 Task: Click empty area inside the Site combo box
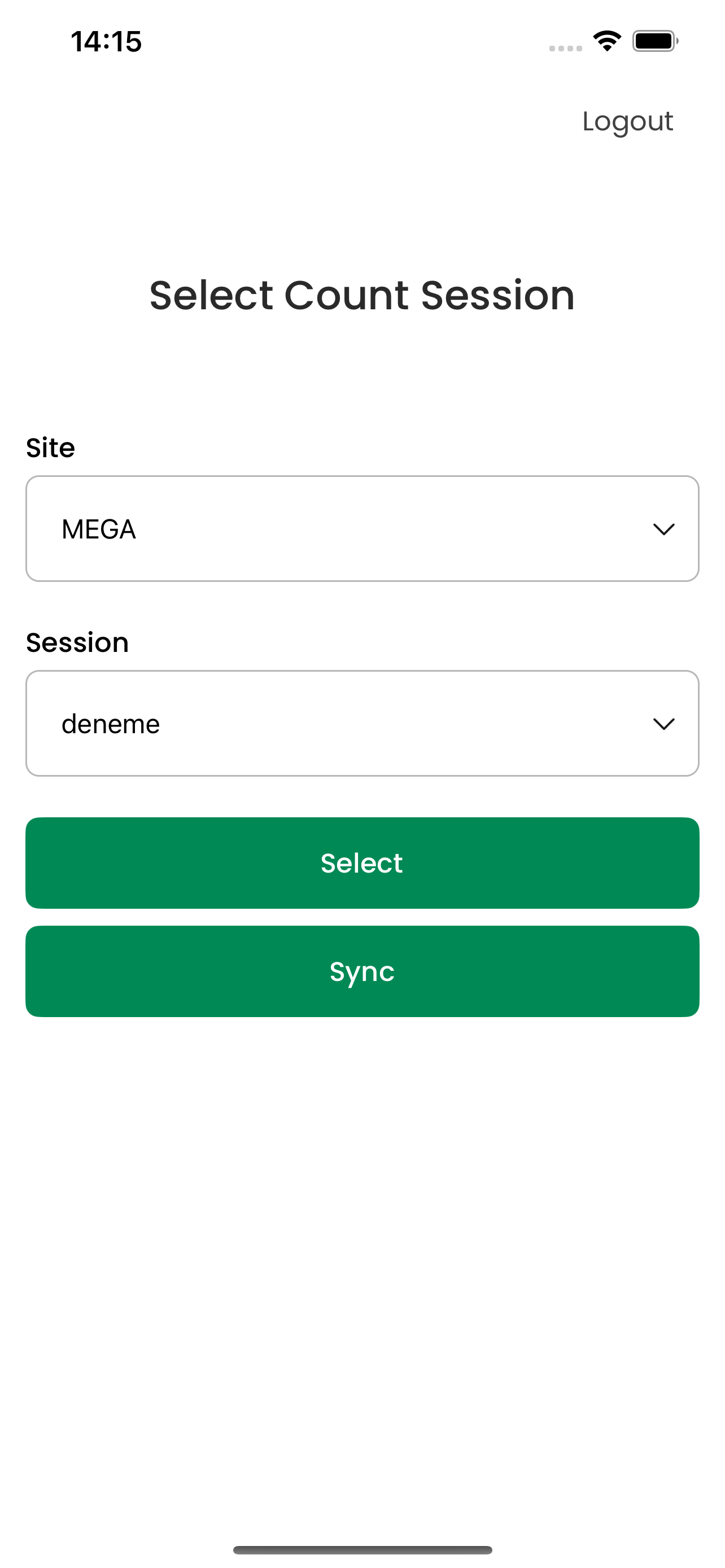click(390, 528)
